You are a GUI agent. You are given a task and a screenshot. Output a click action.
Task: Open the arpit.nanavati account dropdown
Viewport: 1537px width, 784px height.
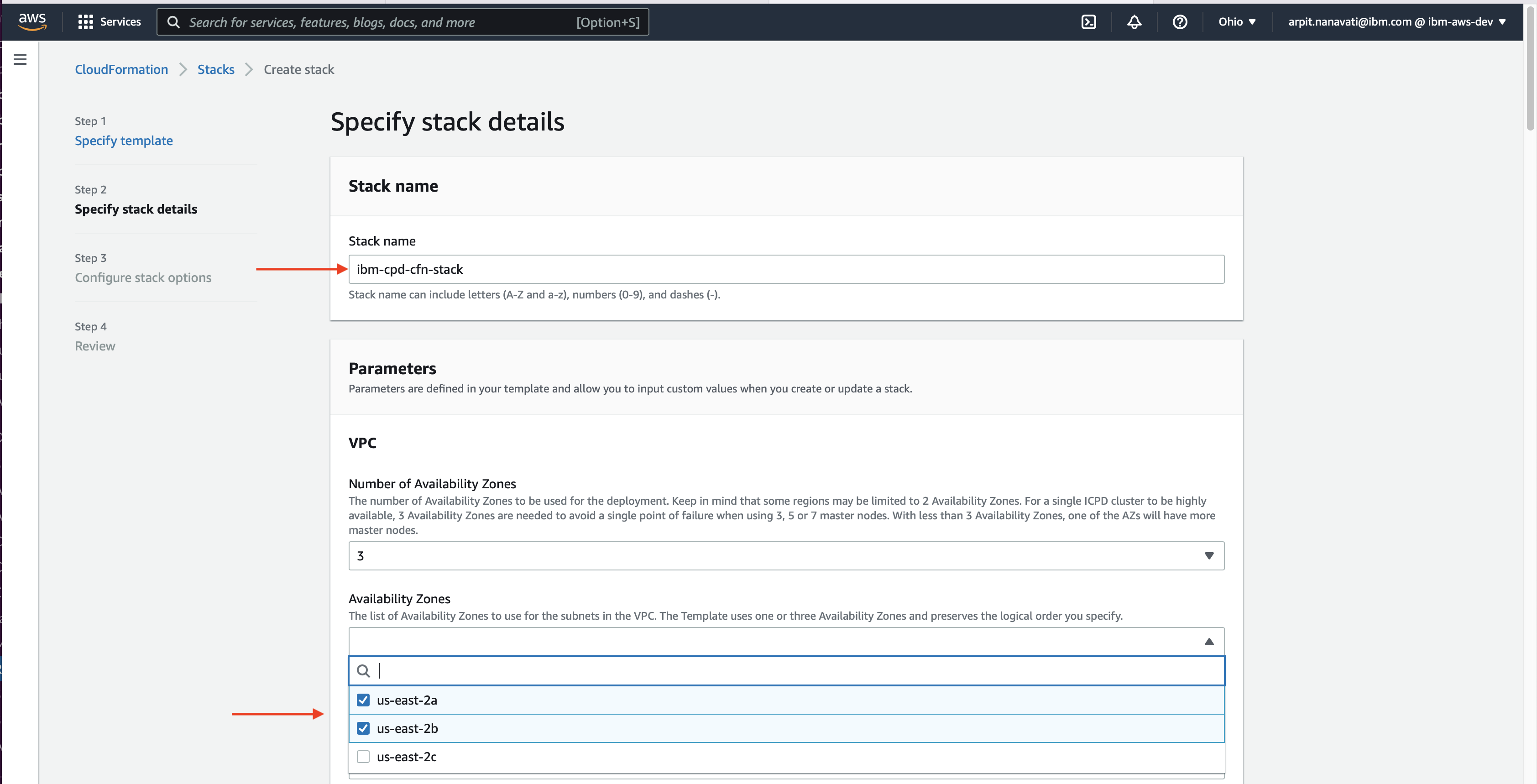coord(1397,22)
